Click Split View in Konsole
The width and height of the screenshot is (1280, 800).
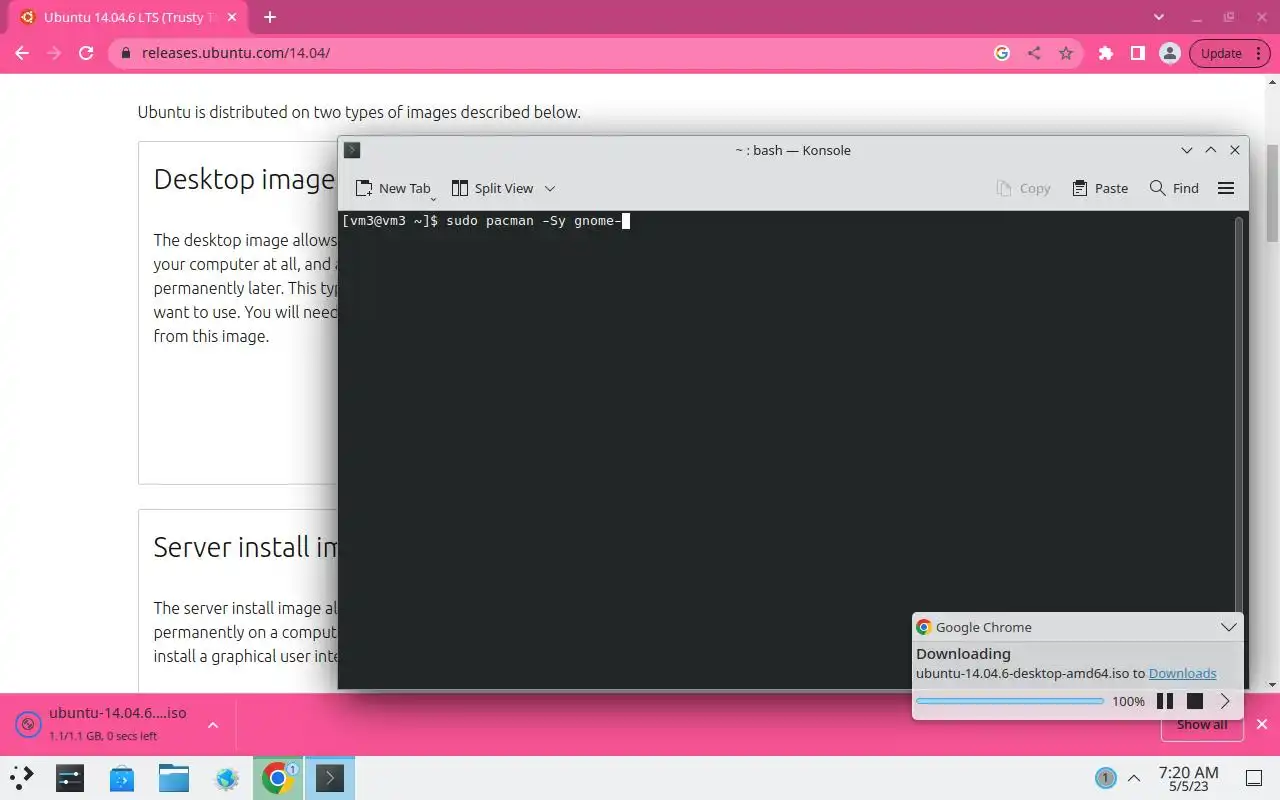pos(493,188)
